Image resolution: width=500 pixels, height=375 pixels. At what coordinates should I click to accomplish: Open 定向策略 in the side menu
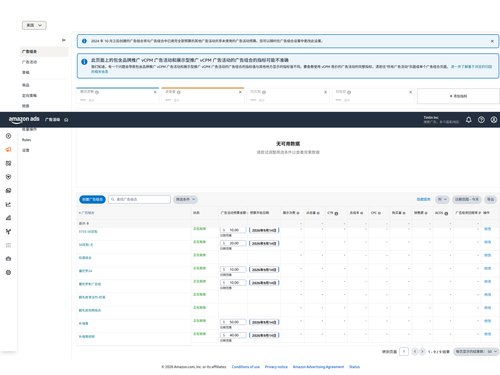[29, 96]
